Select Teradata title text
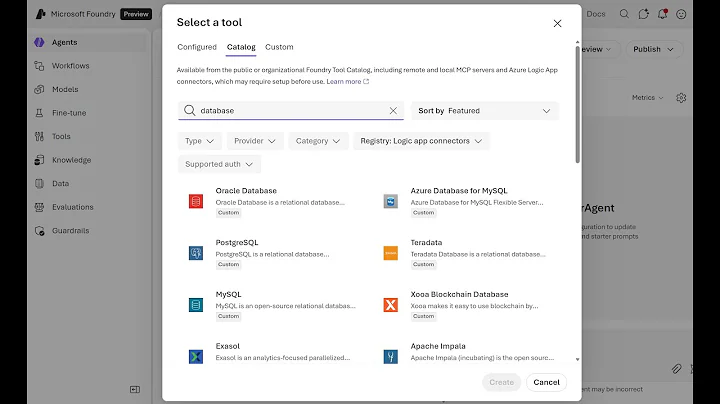The width and height of the screenshot is (720, 404). [x=426, y=242]
